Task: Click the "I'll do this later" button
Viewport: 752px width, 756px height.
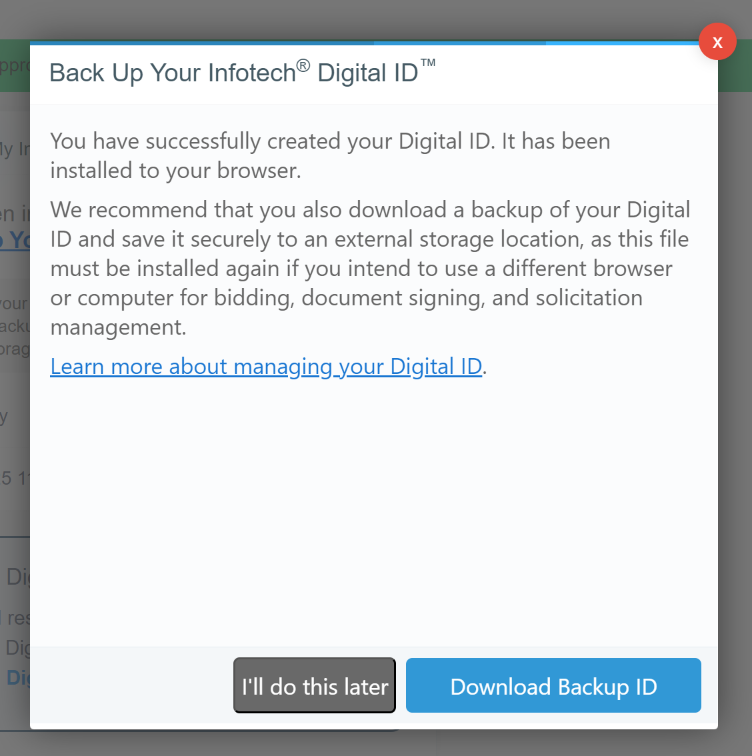Action: click(314, 686)
